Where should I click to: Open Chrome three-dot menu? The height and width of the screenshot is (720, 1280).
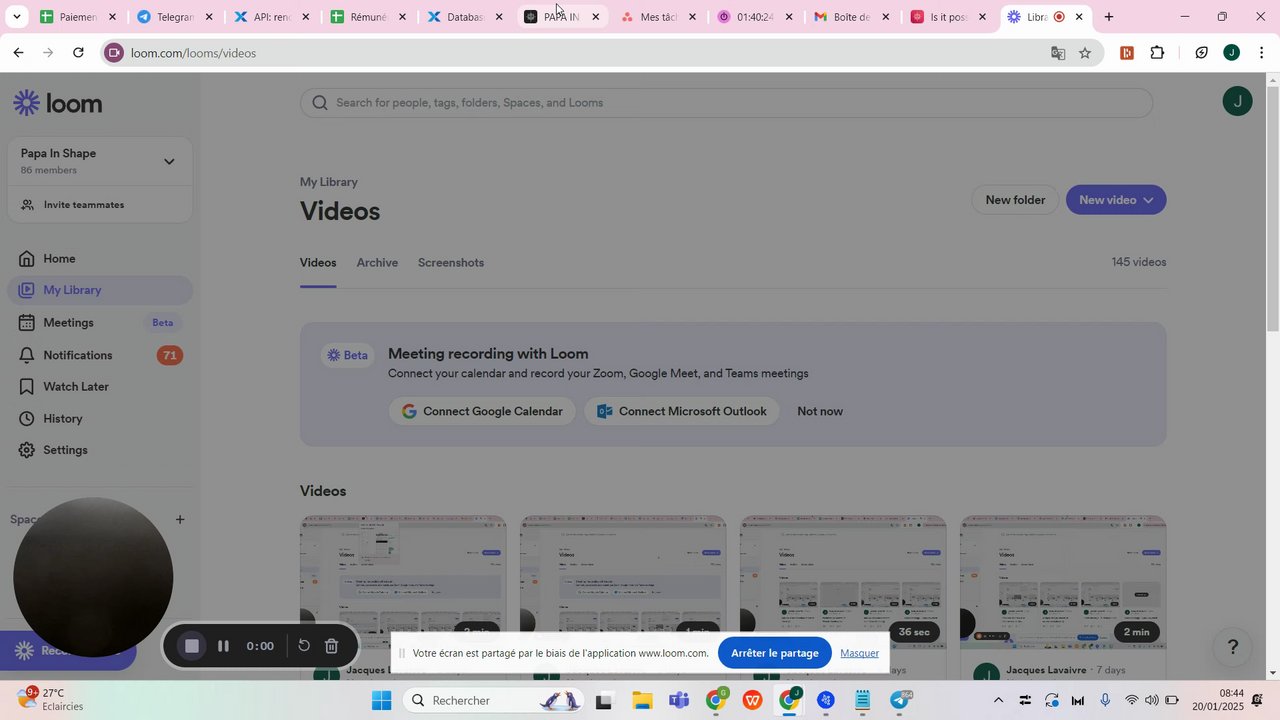(1262, 53)
